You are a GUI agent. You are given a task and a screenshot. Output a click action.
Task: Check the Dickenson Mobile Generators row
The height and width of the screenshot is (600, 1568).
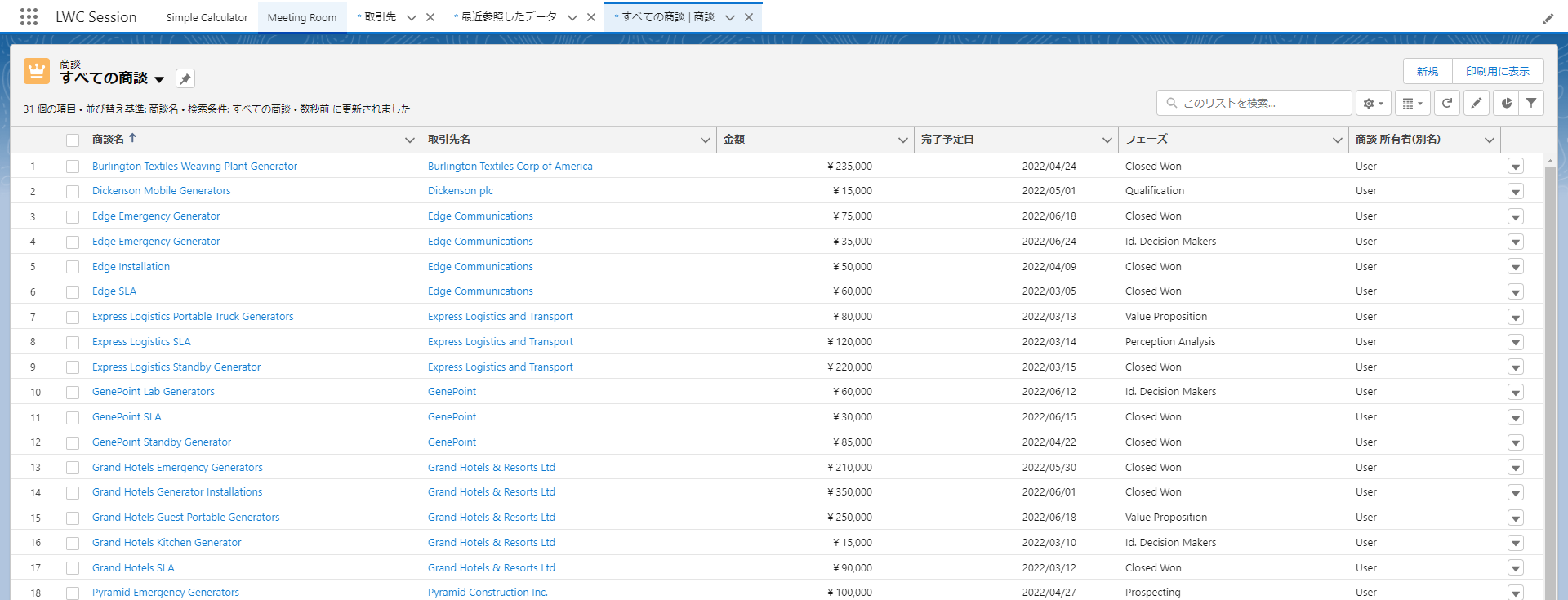point(73,192)
